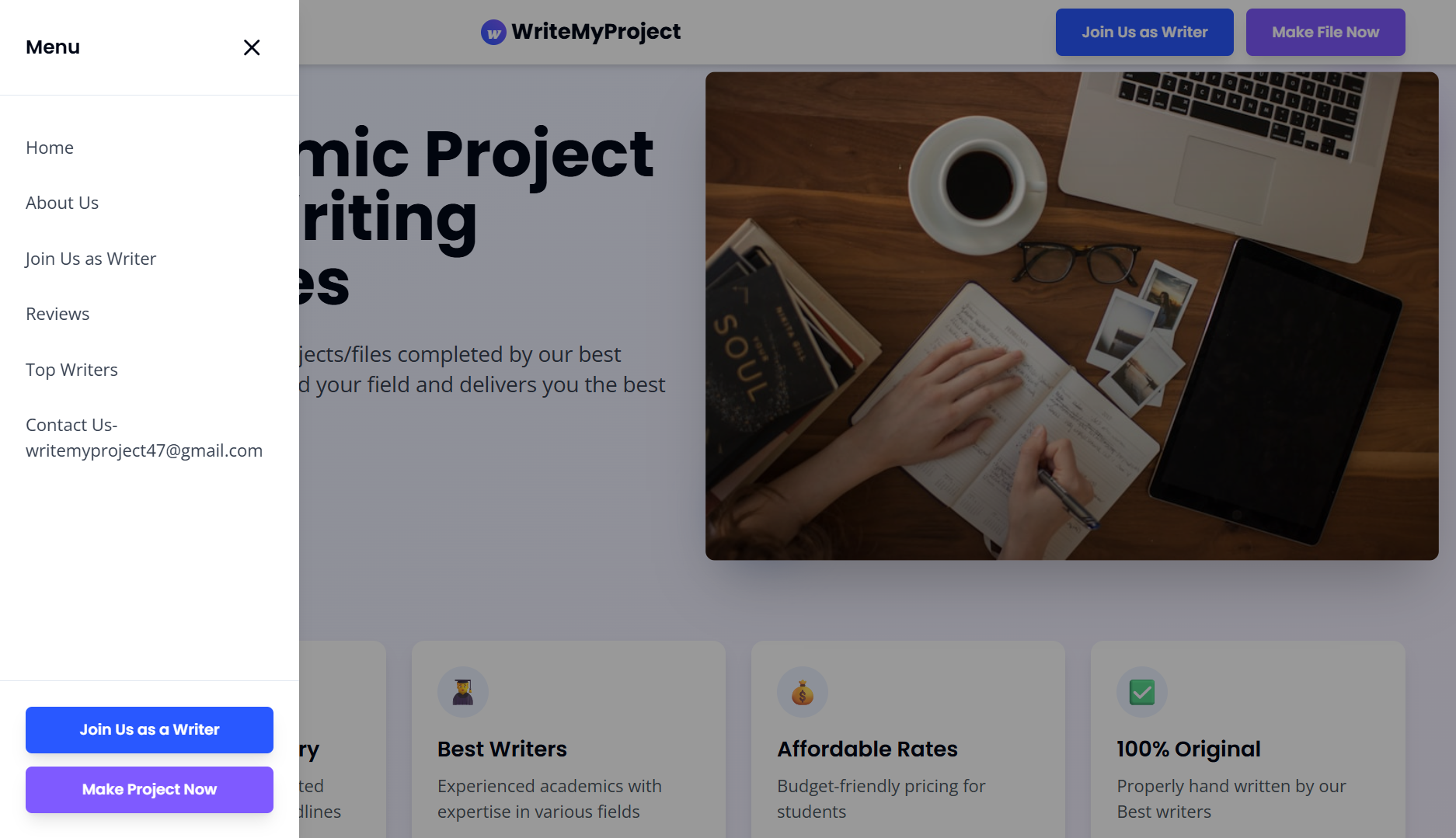The height and width of the screenshot is (838, 1456).
Task: Select the Affordable Rates card heading
Action: (x=867, y=749)
